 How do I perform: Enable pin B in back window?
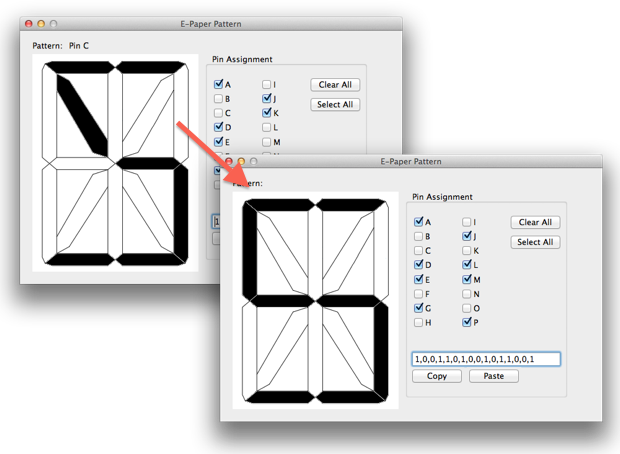pos(218,98)
